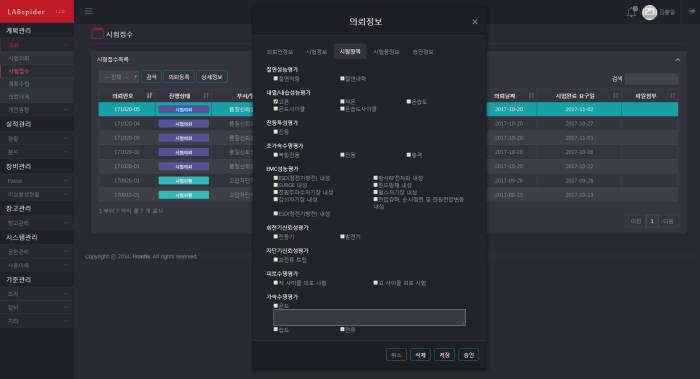Screen dimensions: 700x379
Task: Switch to the 시험정보 tab
Action: [317, 52]
